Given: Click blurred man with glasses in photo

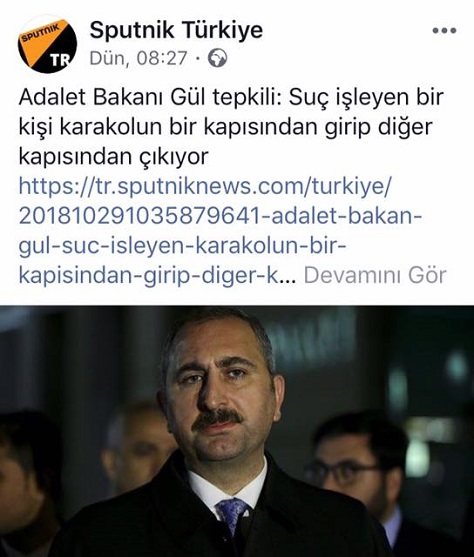Looking at the screenshot, I should point(357,472).
